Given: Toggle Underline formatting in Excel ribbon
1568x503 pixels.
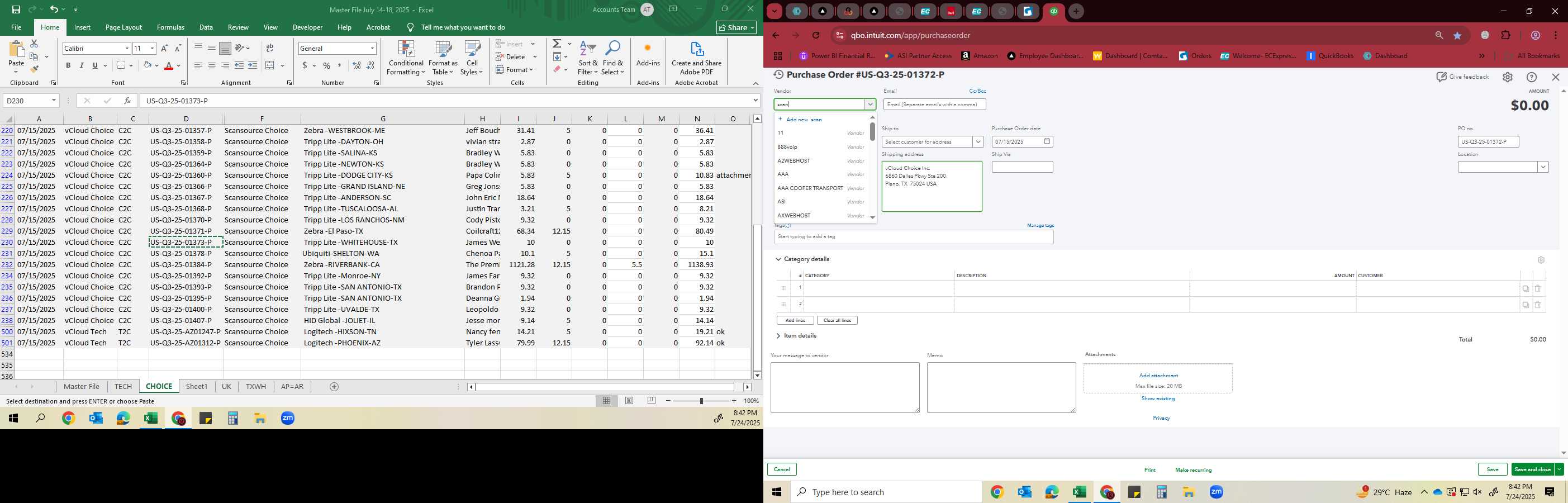Looking at the screenshot, I should click(95, 65).
